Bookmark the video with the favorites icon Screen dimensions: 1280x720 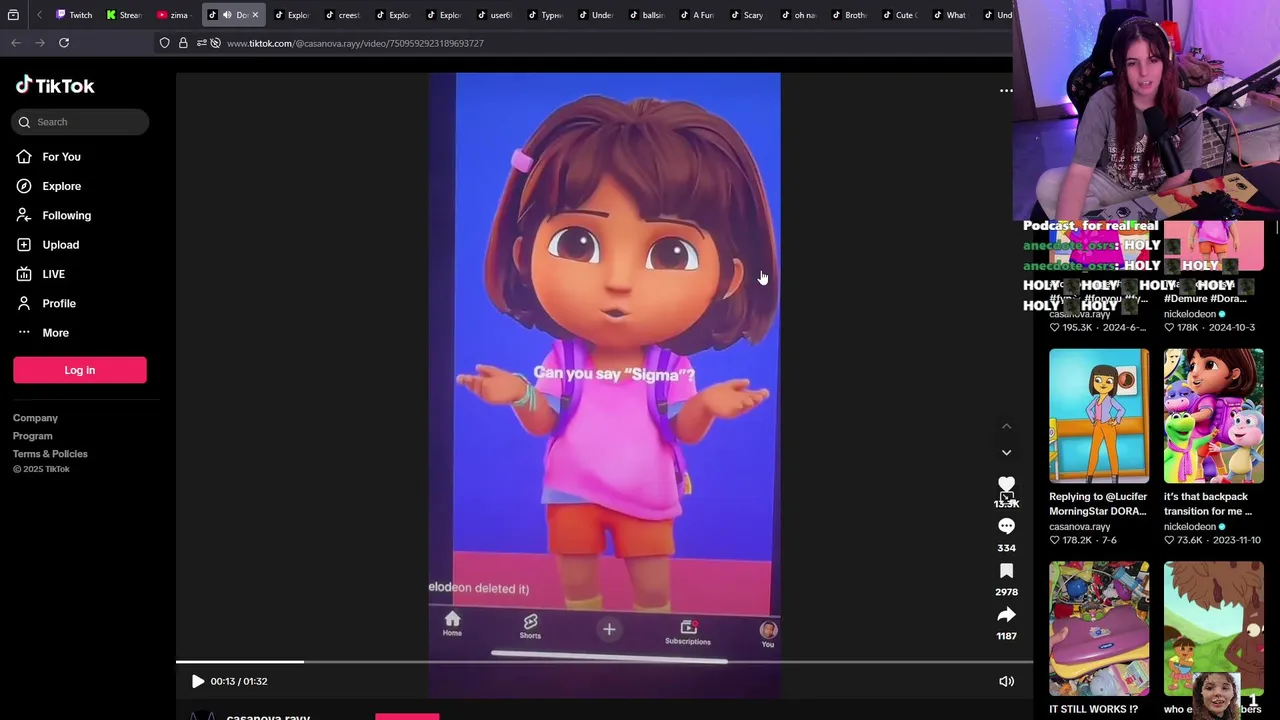(1006, 570)
